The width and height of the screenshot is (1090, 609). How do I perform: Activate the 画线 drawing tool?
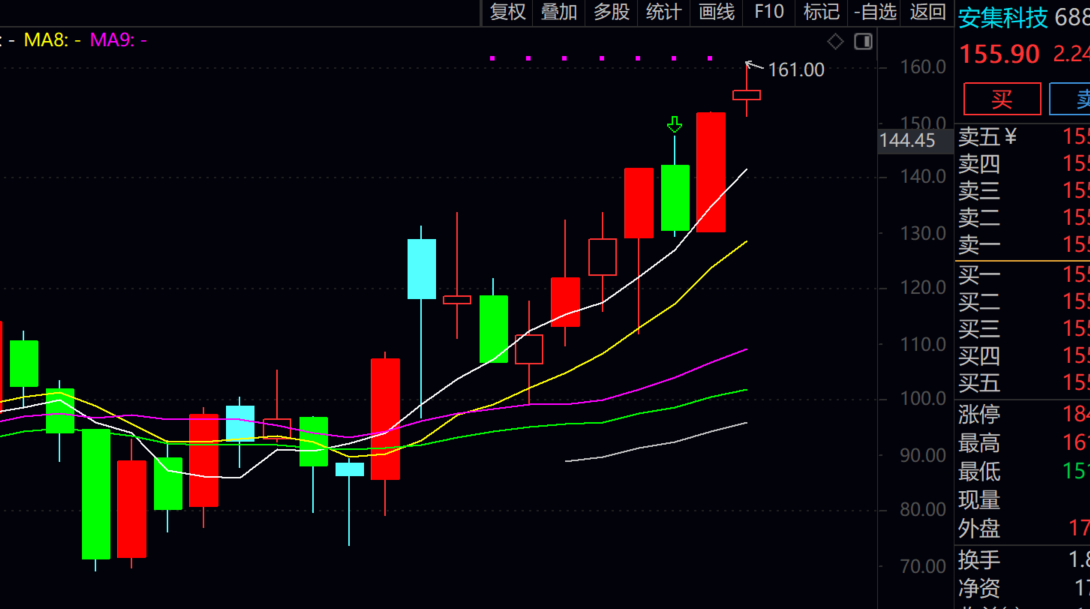click(x=716, y=12)
